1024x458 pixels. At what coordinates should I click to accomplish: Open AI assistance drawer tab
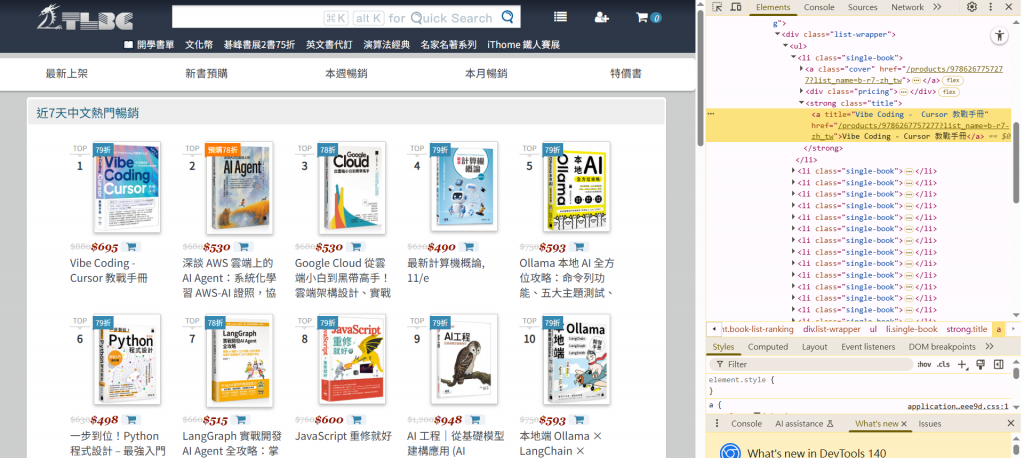tap(804, 423)
